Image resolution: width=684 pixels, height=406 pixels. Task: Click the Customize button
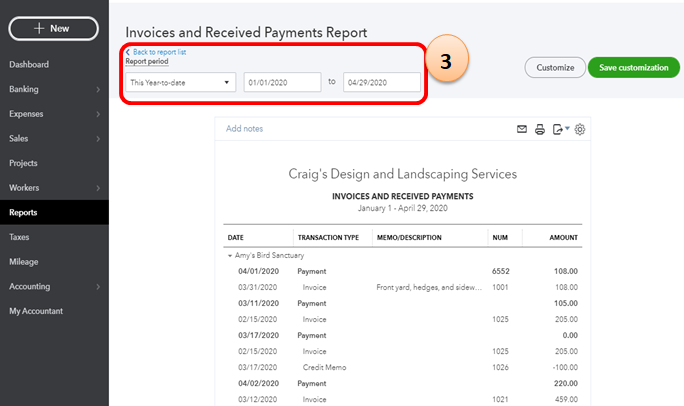554,67
